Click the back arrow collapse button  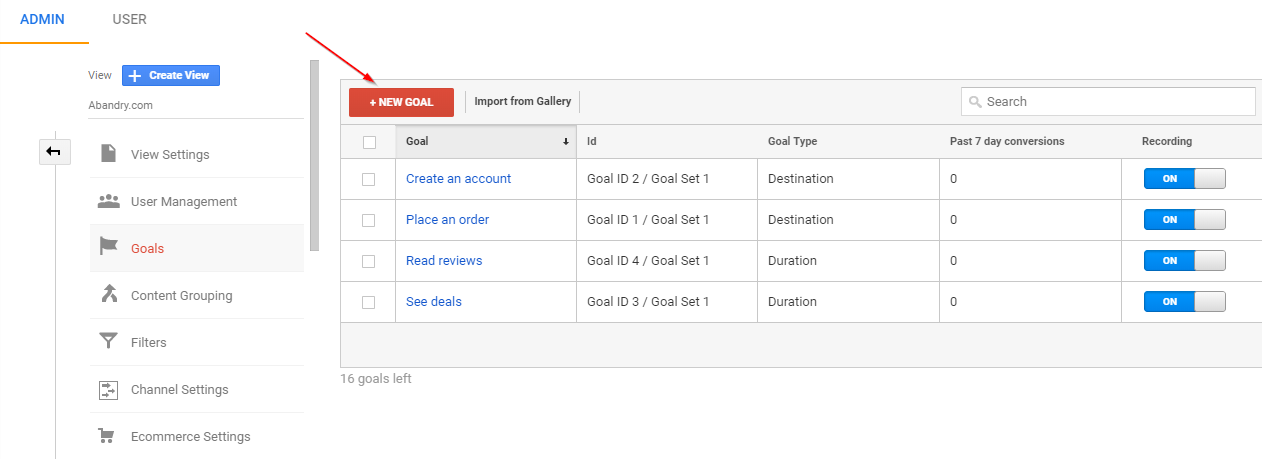click(x=53, y=151)
